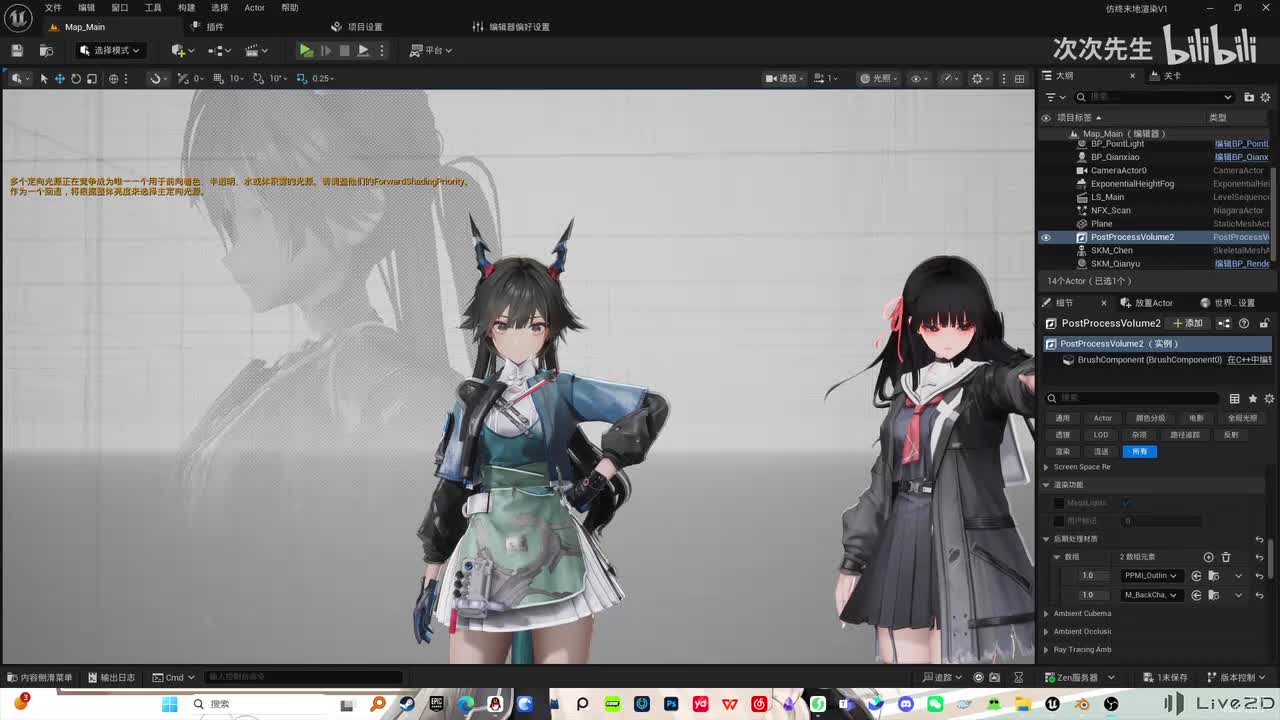This screenshot has height=720, width=1280.
Task: Select CameraActor0 in the Outliner
Action: pyautogui.click(x=1118, y=170)
